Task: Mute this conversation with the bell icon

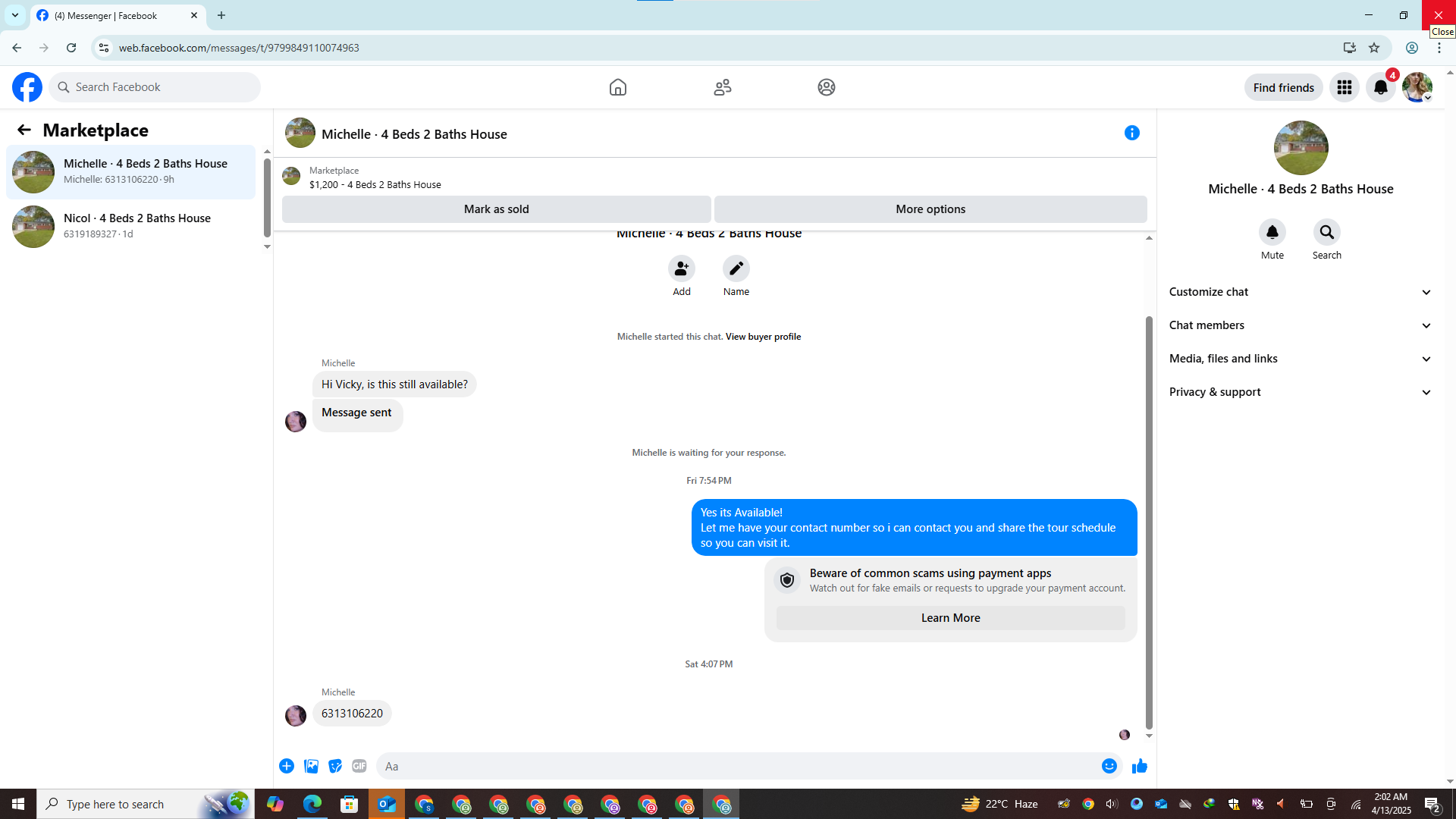Action: [1272, 232]
